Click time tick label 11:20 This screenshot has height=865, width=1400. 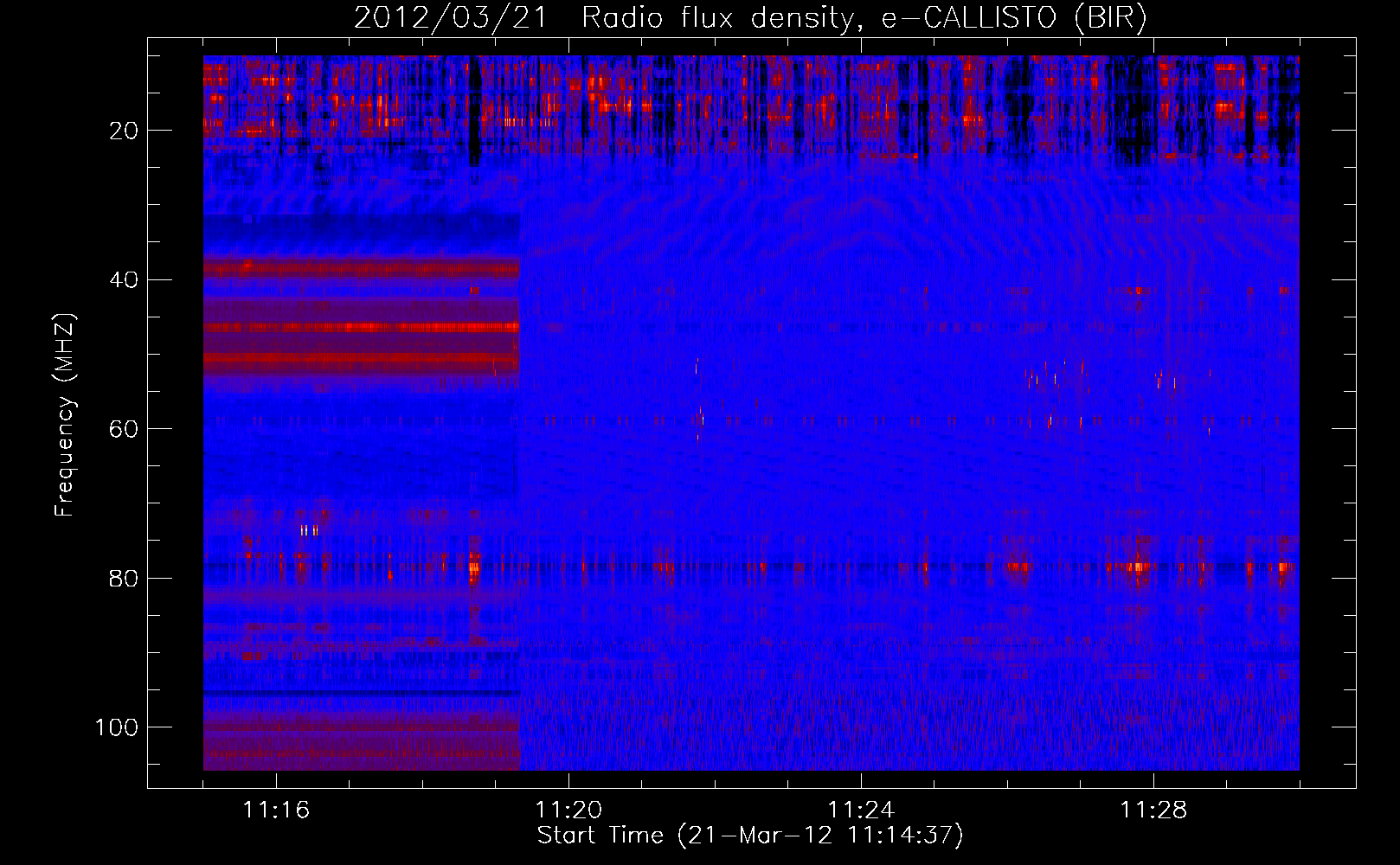click(568, 811)
